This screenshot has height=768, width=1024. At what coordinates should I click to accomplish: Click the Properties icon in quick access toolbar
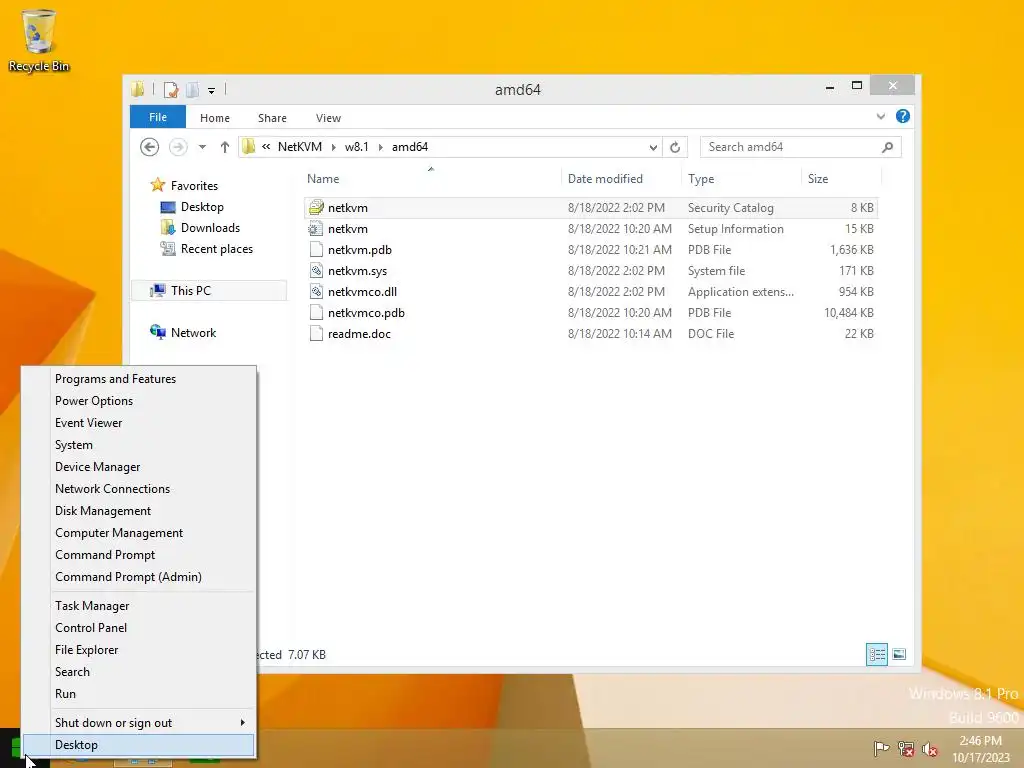(x=171, y=89)
